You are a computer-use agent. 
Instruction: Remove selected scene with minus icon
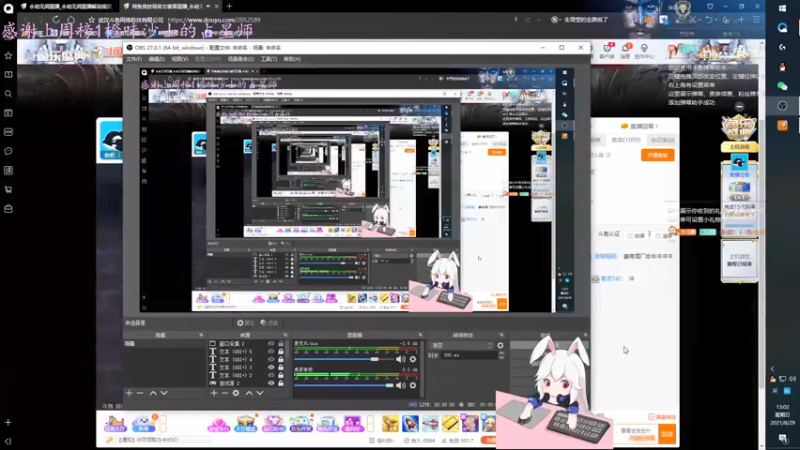pyautogui.click(x=140, y=393)
